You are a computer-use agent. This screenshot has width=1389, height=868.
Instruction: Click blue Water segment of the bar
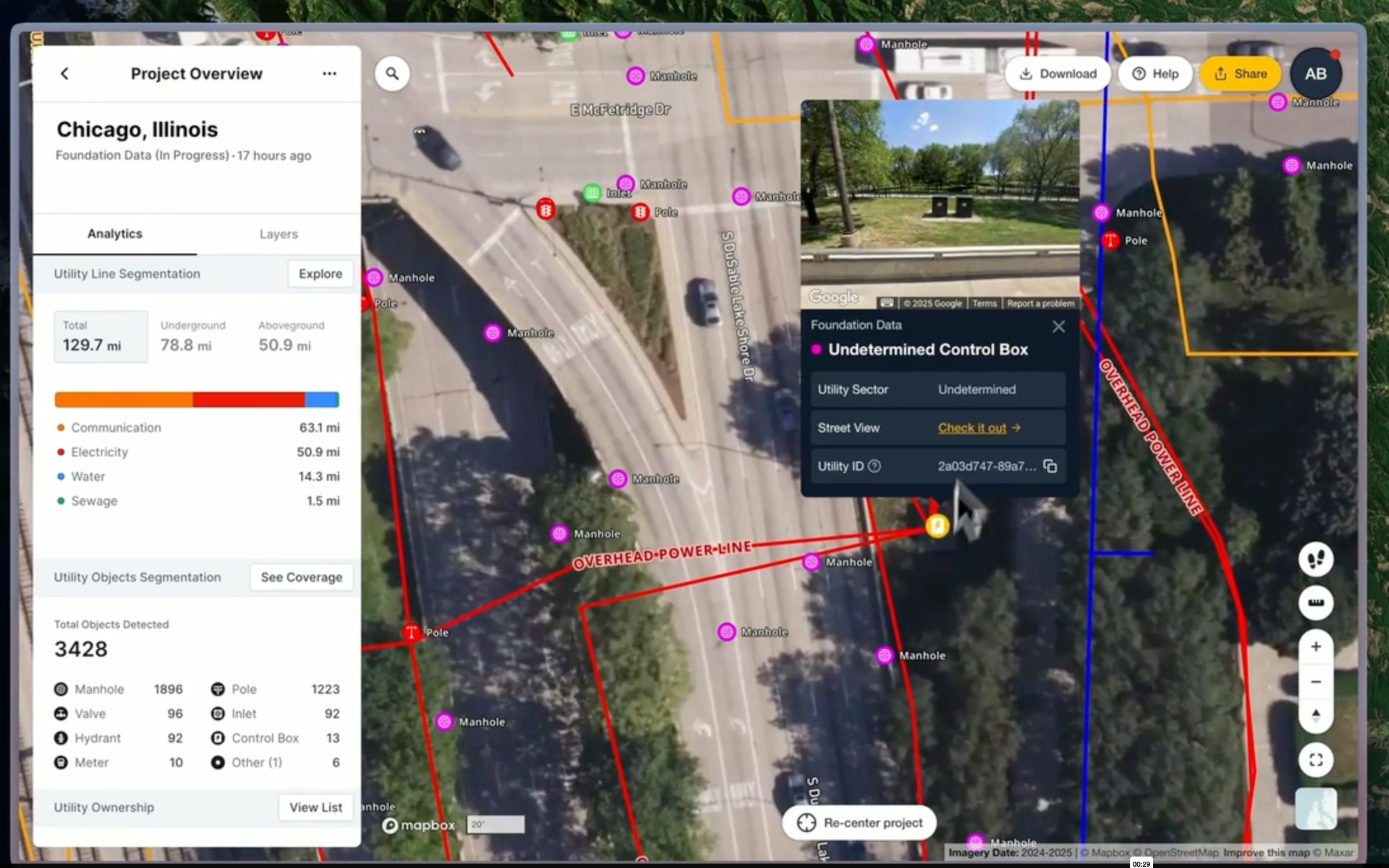(x=322, y=399)
